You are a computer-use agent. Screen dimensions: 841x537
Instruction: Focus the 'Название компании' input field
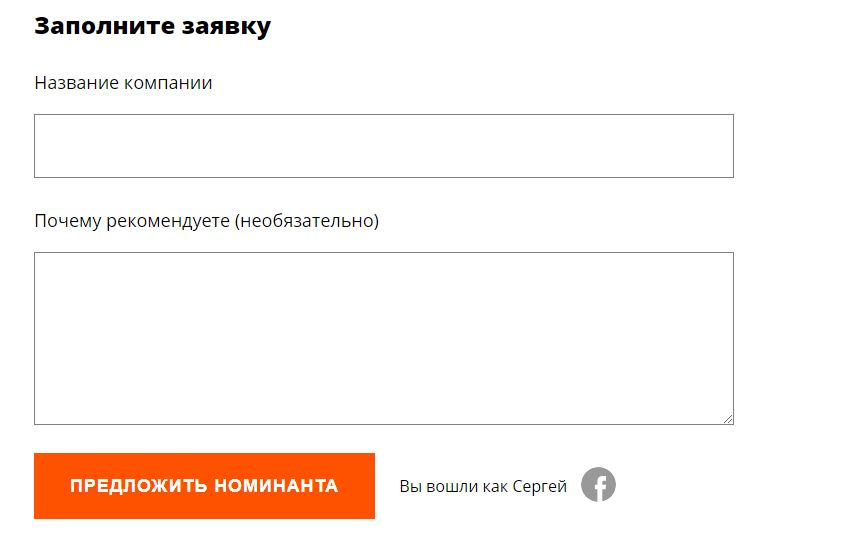coord(383,146)
